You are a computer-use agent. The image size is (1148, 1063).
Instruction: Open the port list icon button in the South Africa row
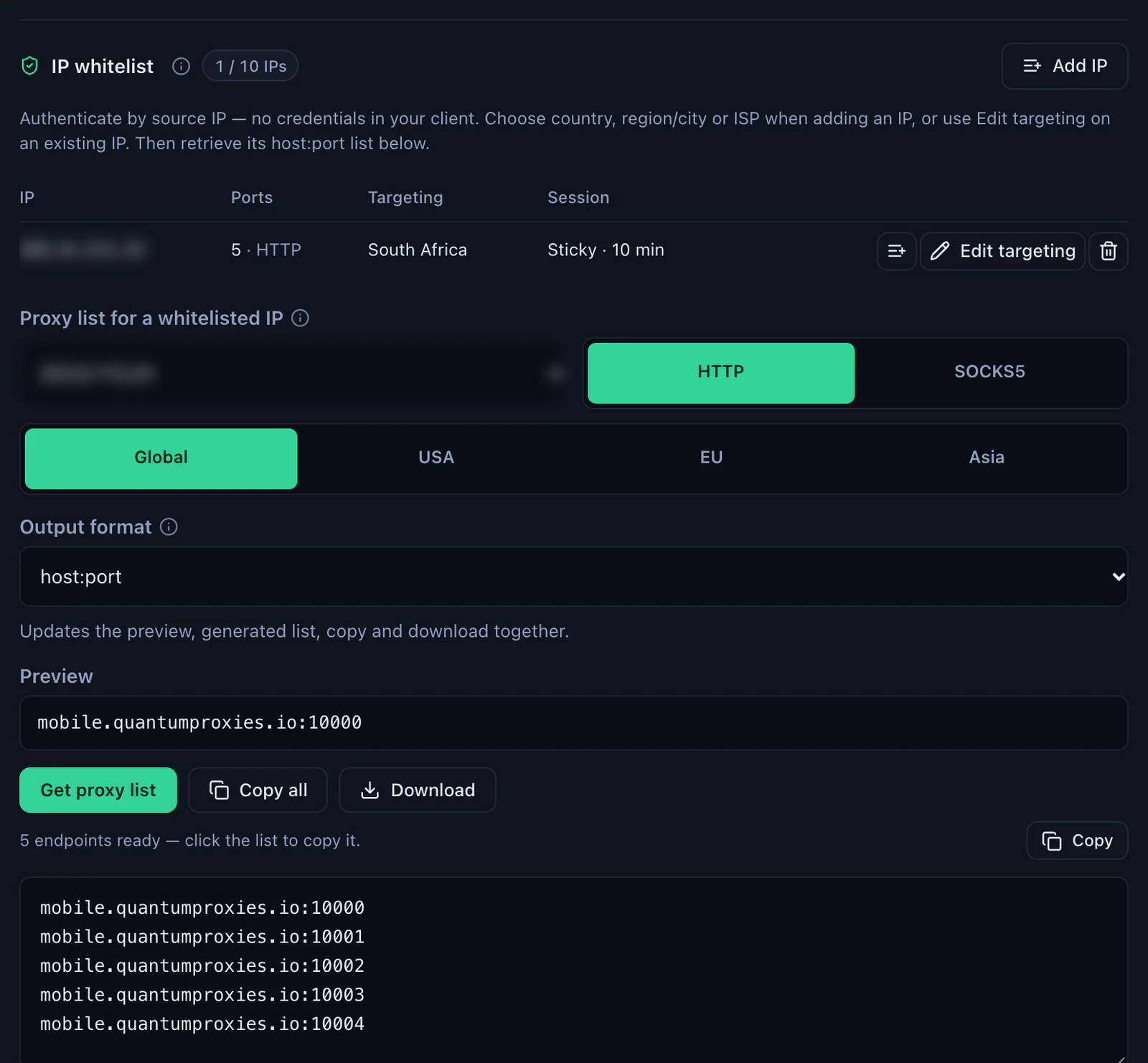pyautogui.click(x=896, y=251)
